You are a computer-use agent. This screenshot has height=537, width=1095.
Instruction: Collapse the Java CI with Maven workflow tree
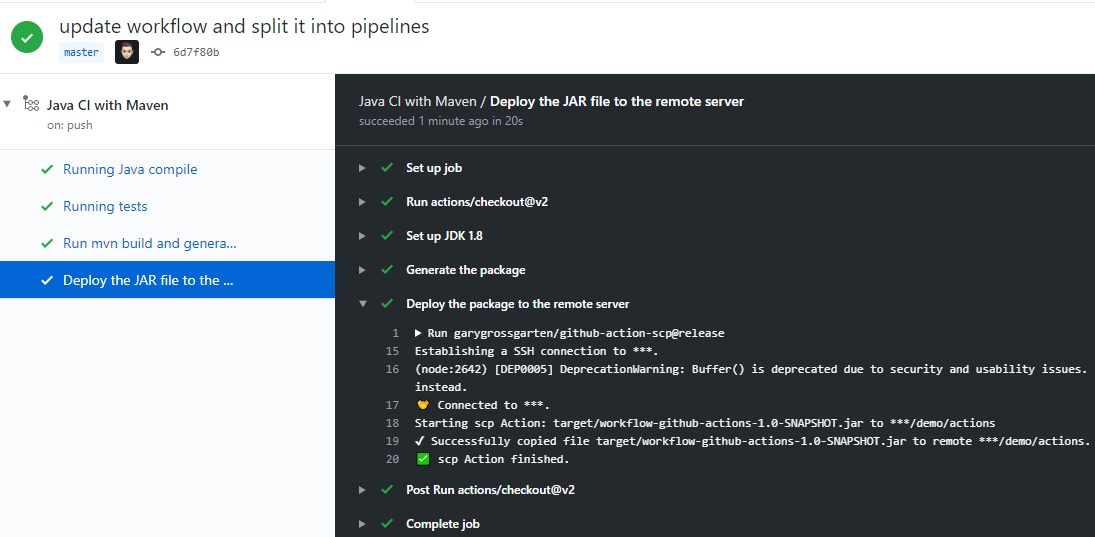point(8,104)
